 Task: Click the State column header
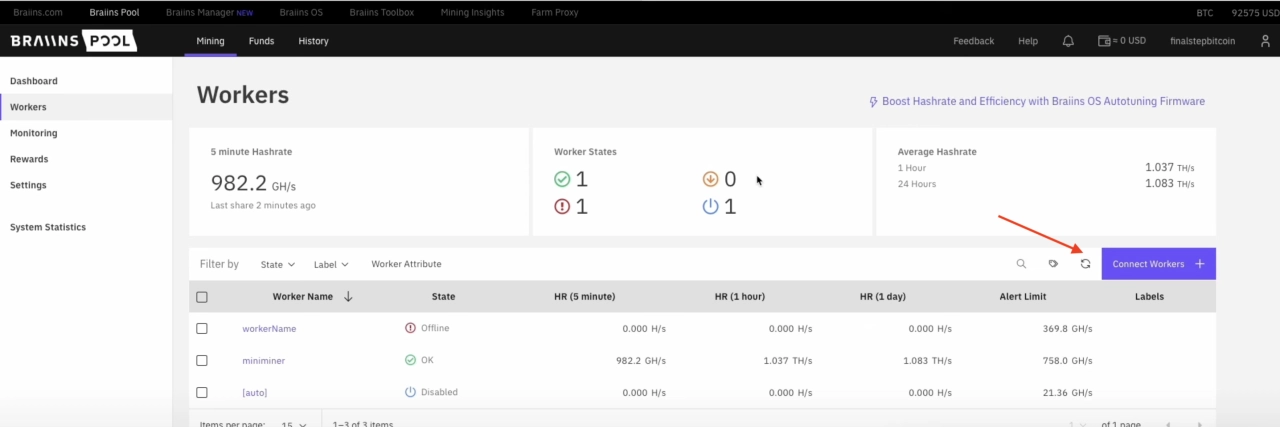point(443,297)
